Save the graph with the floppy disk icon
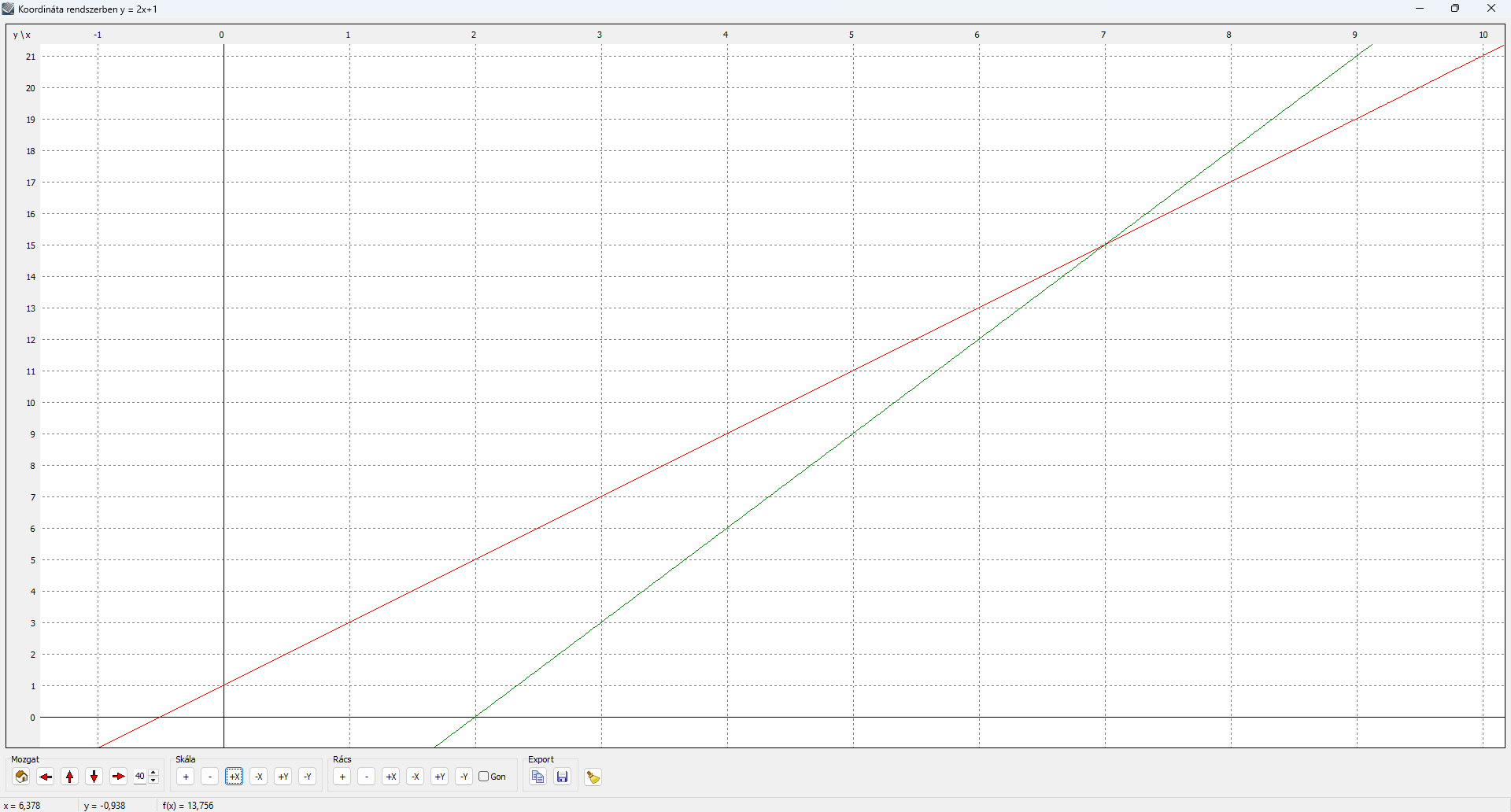Screen dimensions: 1511x812 click(562, 777)
